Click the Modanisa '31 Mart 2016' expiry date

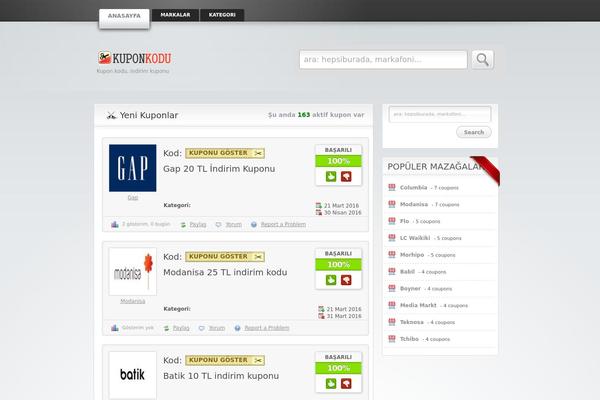click(x=344, y=316)
